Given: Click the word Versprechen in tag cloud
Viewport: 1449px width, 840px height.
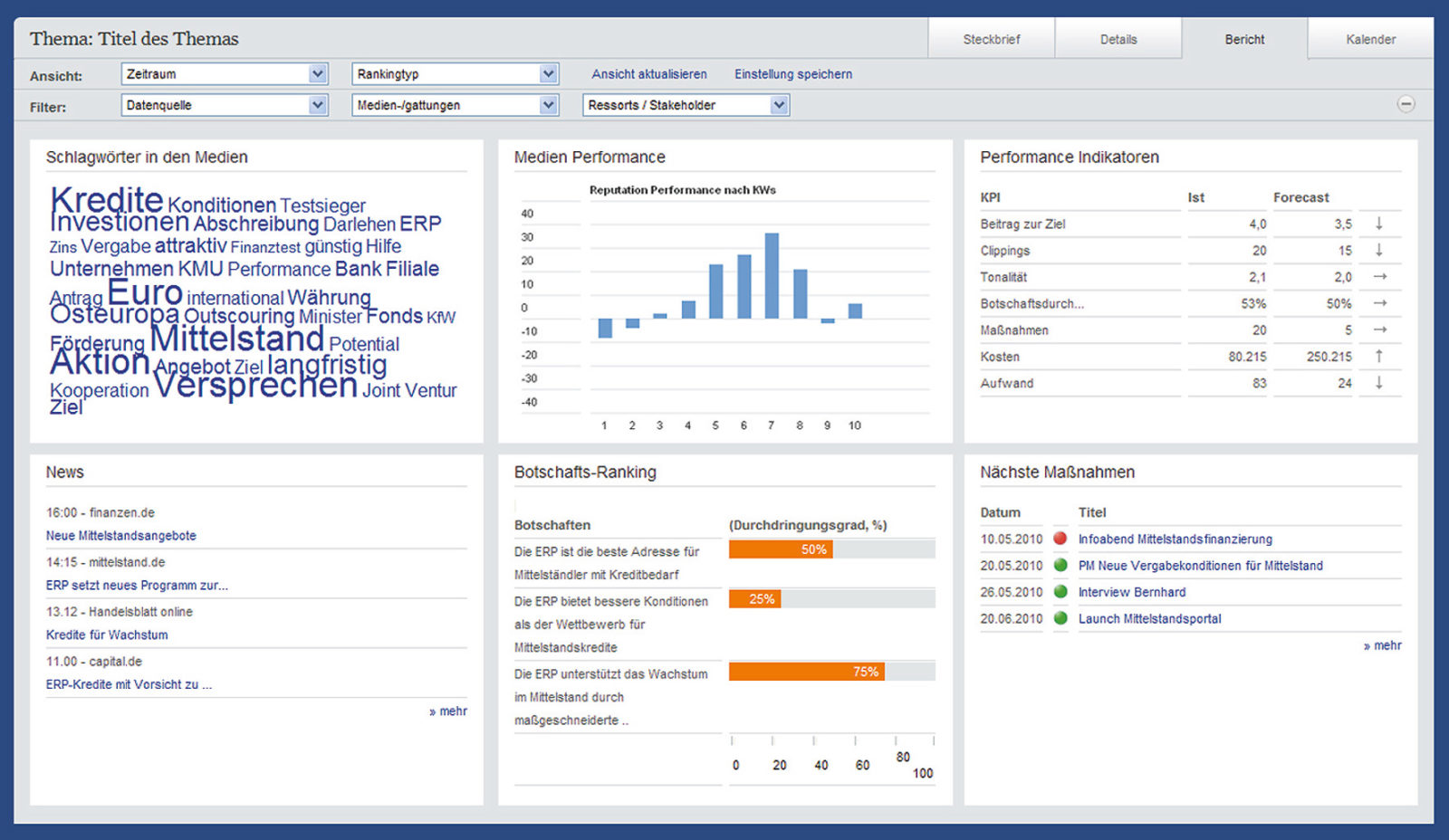Looking at the screenshot, I should pos(256,385).
